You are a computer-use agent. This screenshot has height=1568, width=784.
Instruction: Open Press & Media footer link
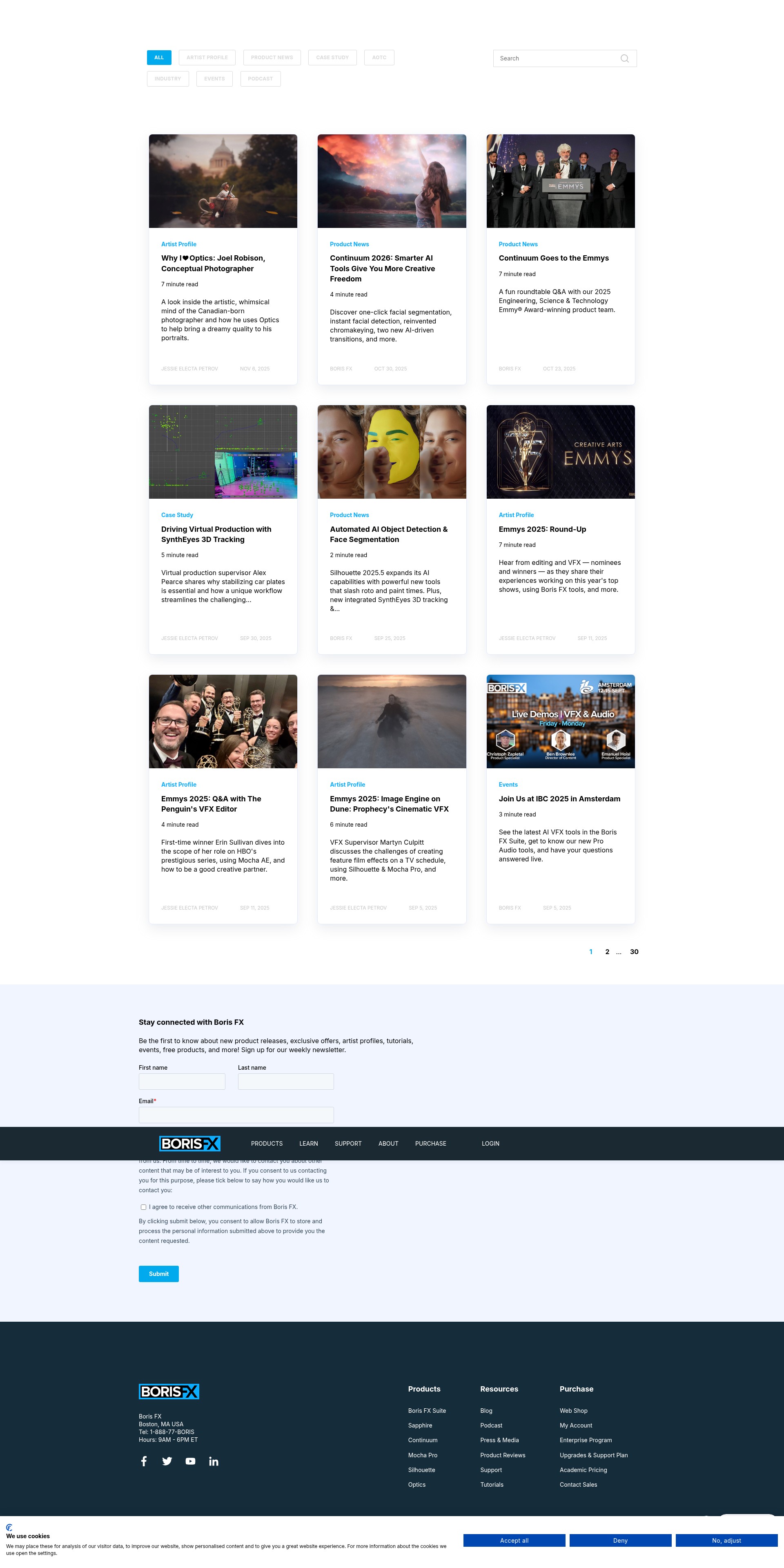tap(499, 1441)
